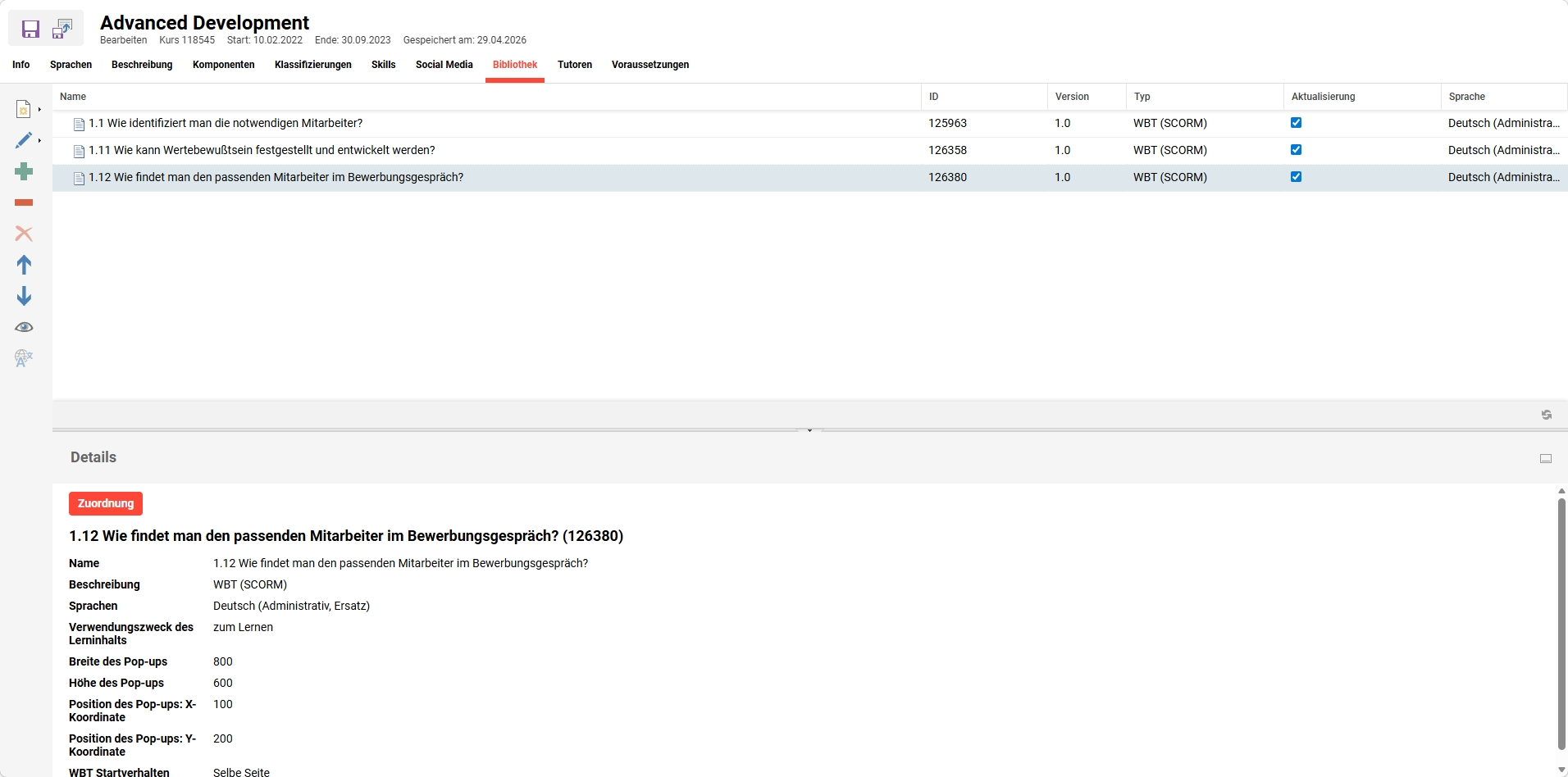This screenshot has height=777, width=1568.
Task: Click the 'Advanced Development' title
Action: click(x=204, y=22)
